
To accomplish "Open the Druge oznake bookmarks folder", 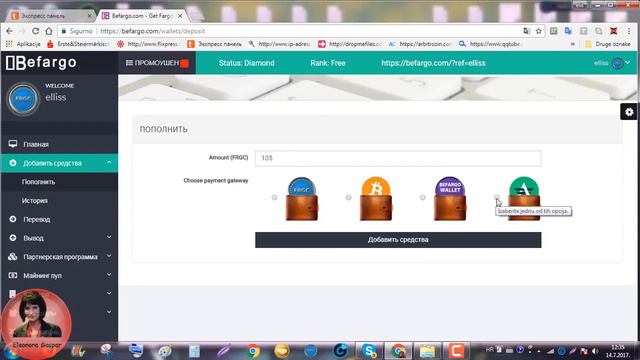I will pyautogui.click(x=608, y=44).
